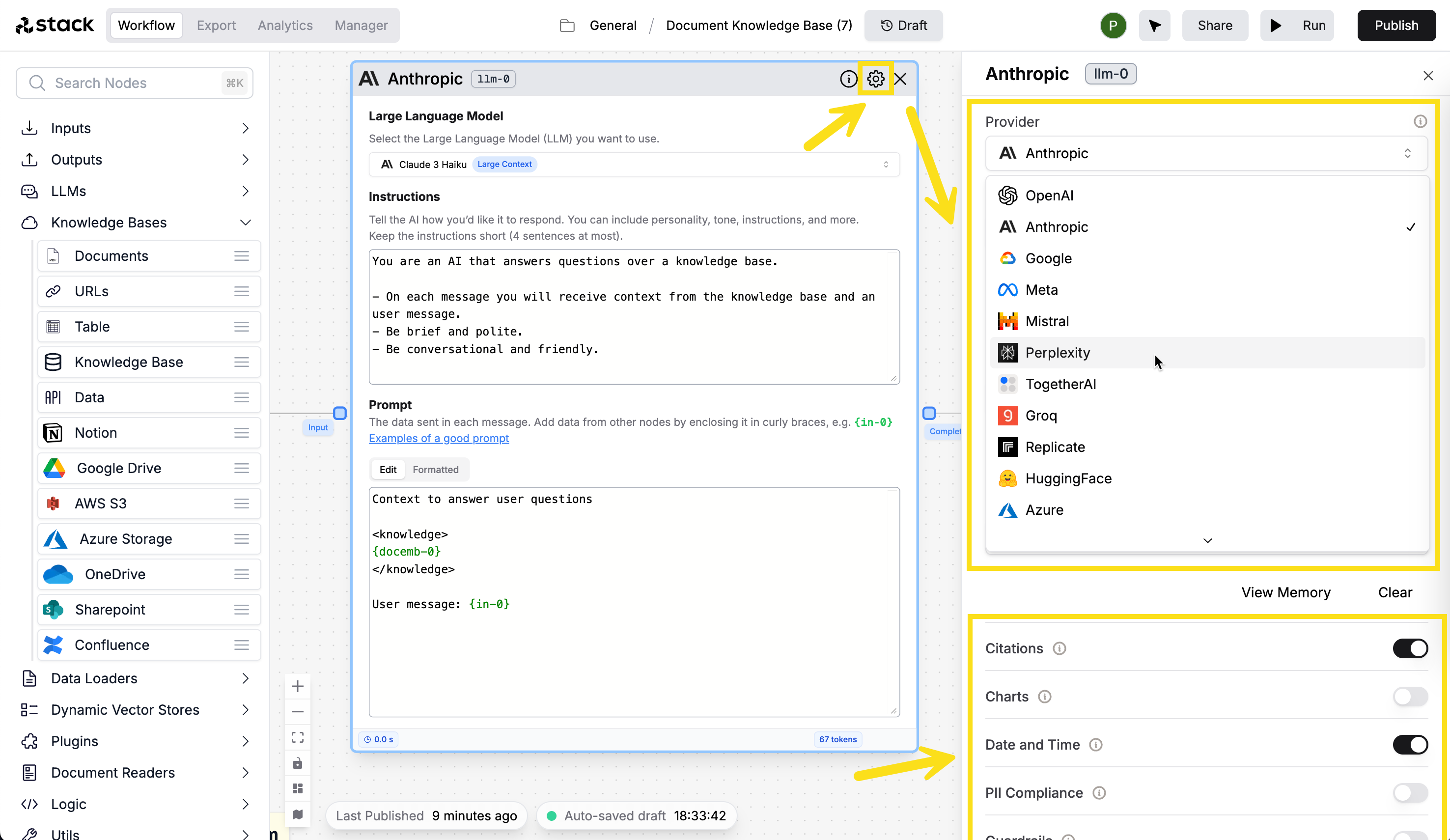Click the Groq provider icon in list
Screen dimensions: 1450x840
pyautogui.click(x=1006, y=415)
